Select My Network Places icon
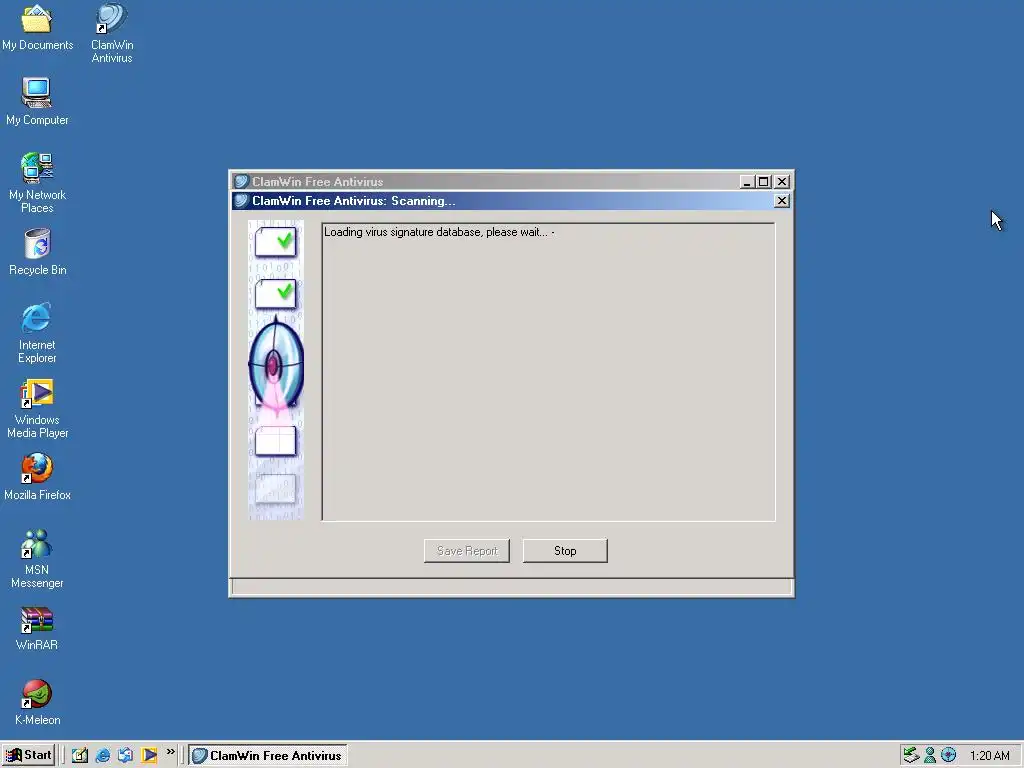Viewport: 1024px width, 768px height. tap(37, 183)
